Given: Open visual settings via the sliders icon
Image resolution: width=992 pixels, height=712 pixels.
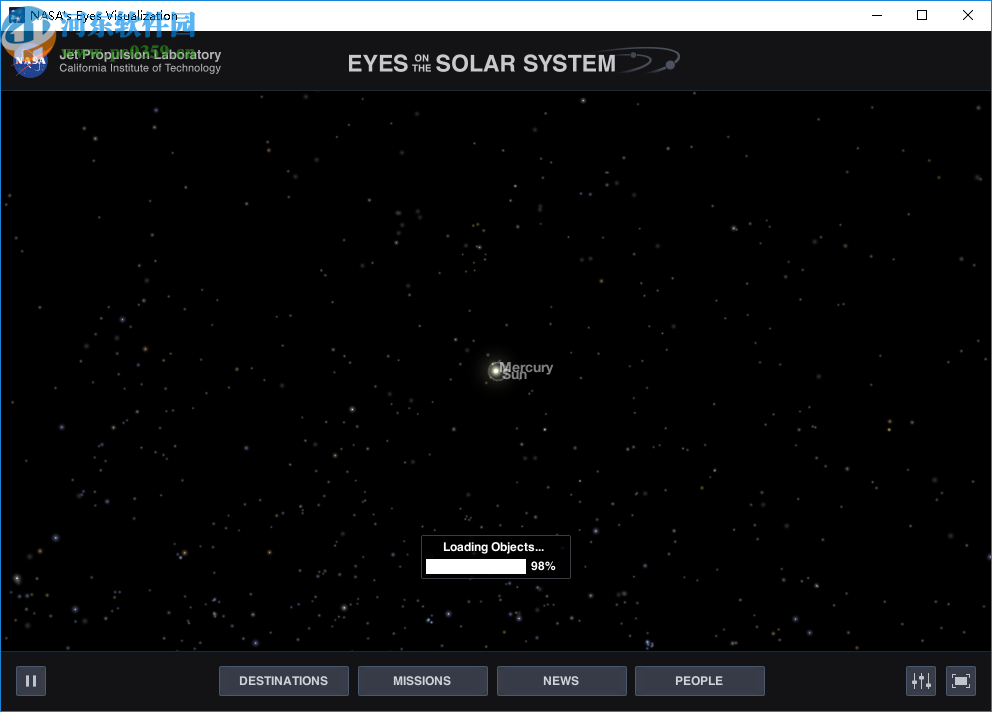Looking at the screenshot, I should [920, 681].
